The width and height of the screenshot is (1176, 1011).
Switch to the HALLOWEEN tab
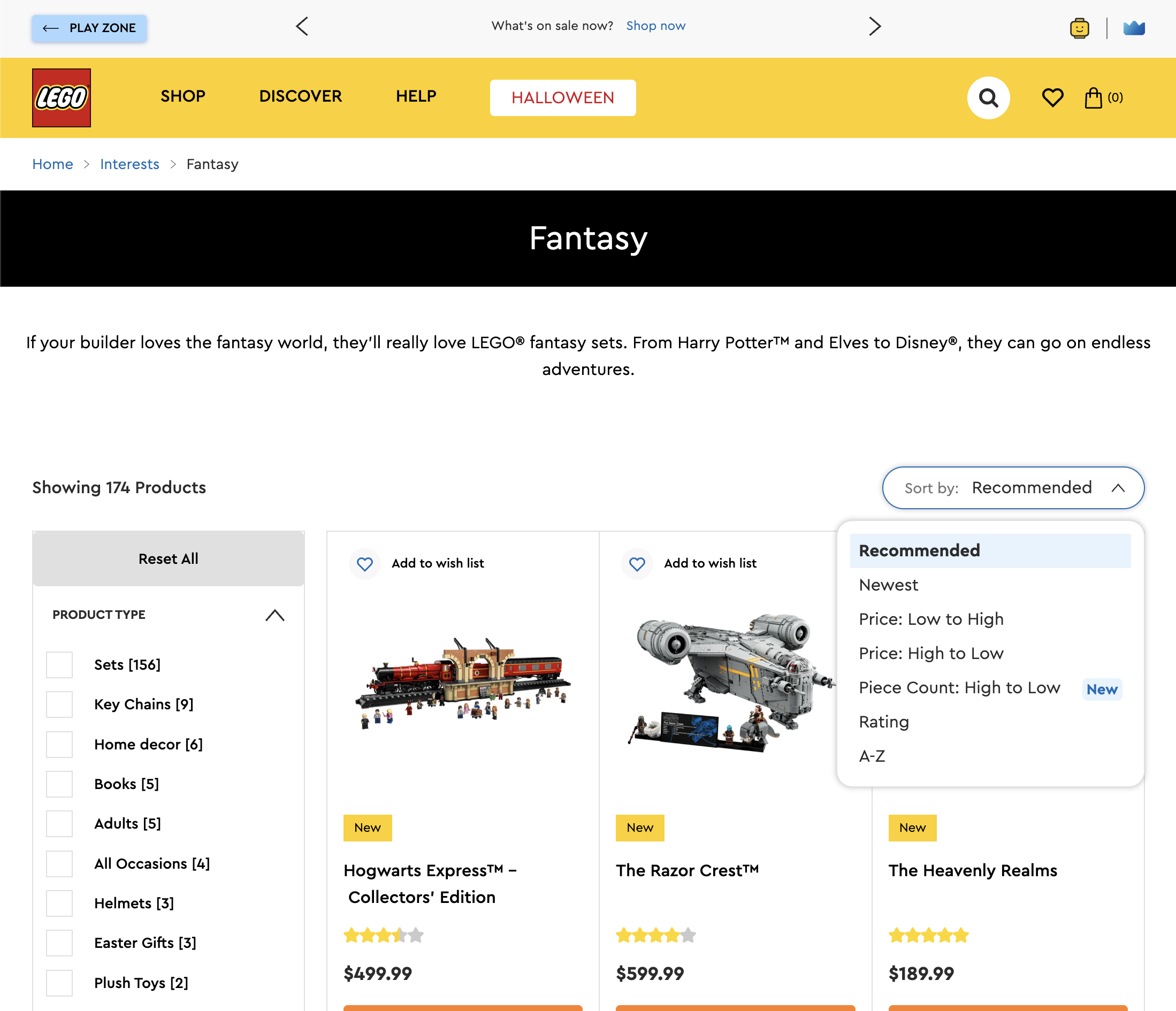pos(562,97)
